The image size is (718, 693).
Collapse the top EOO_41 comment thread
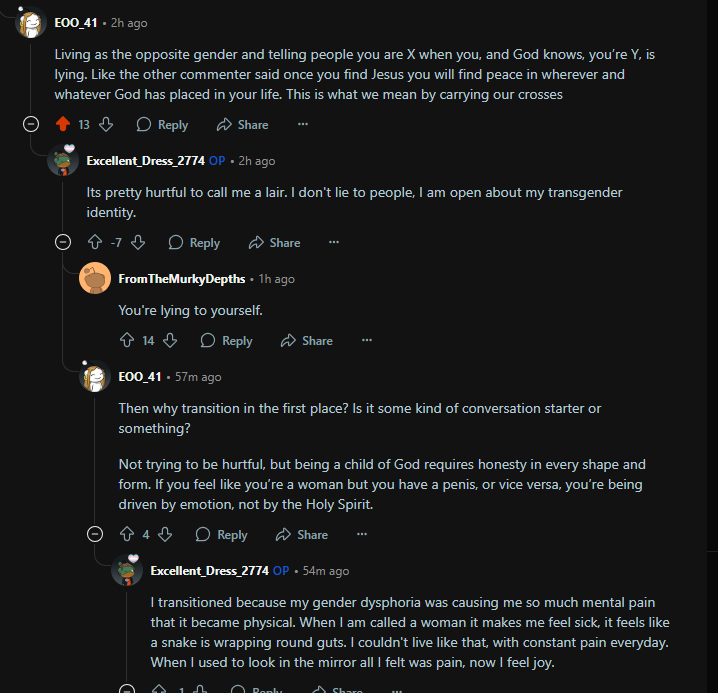31,125
